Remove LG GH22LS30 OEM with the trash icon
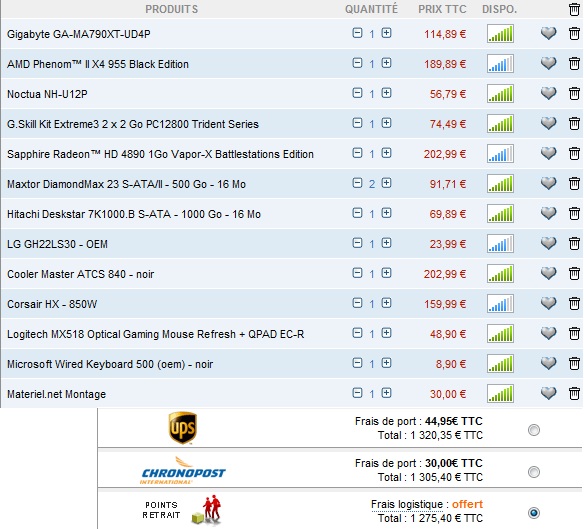584x529 pixels. [x=574, y=244]
